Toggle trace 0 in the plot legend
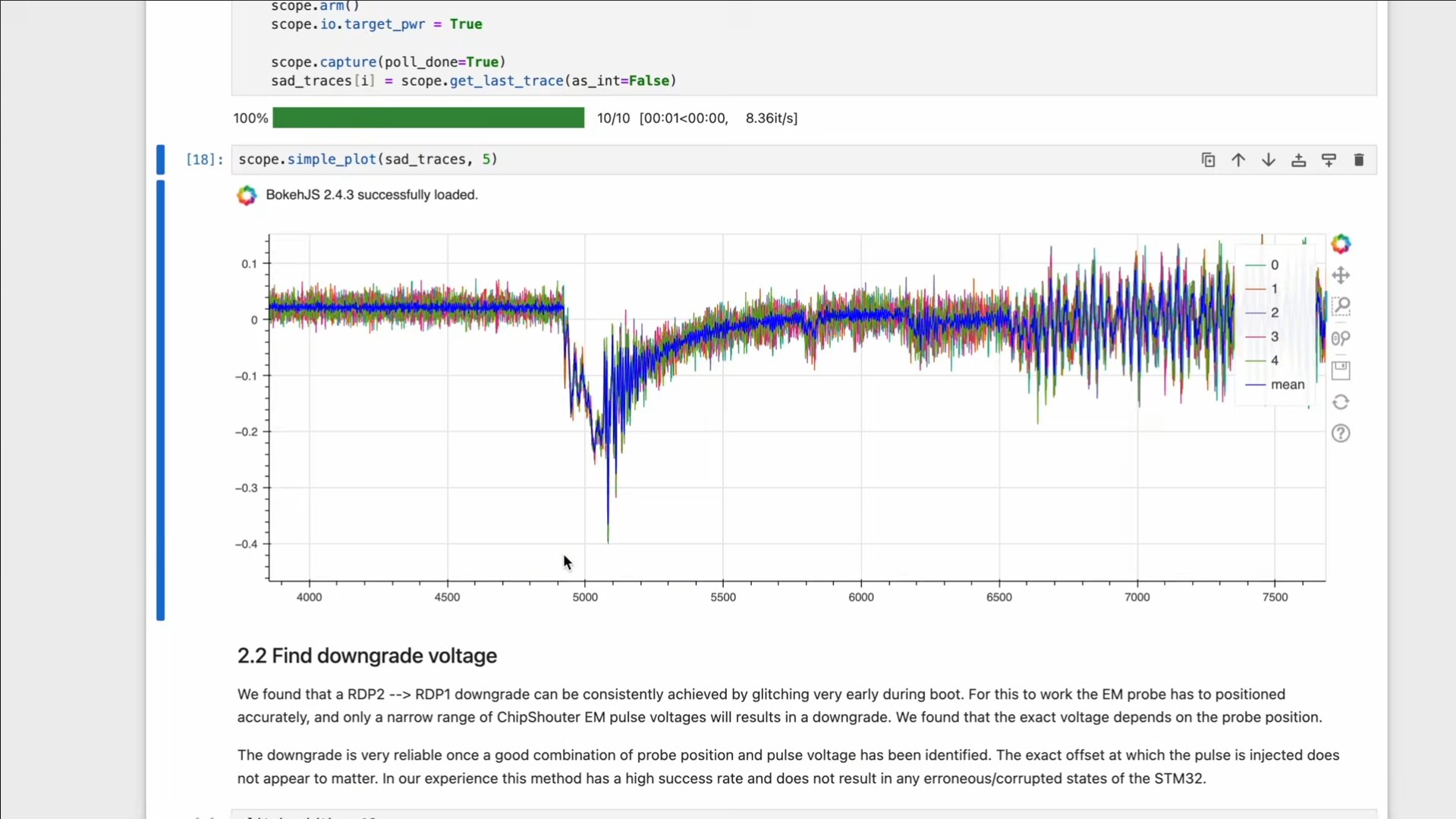 [1274, 265]
